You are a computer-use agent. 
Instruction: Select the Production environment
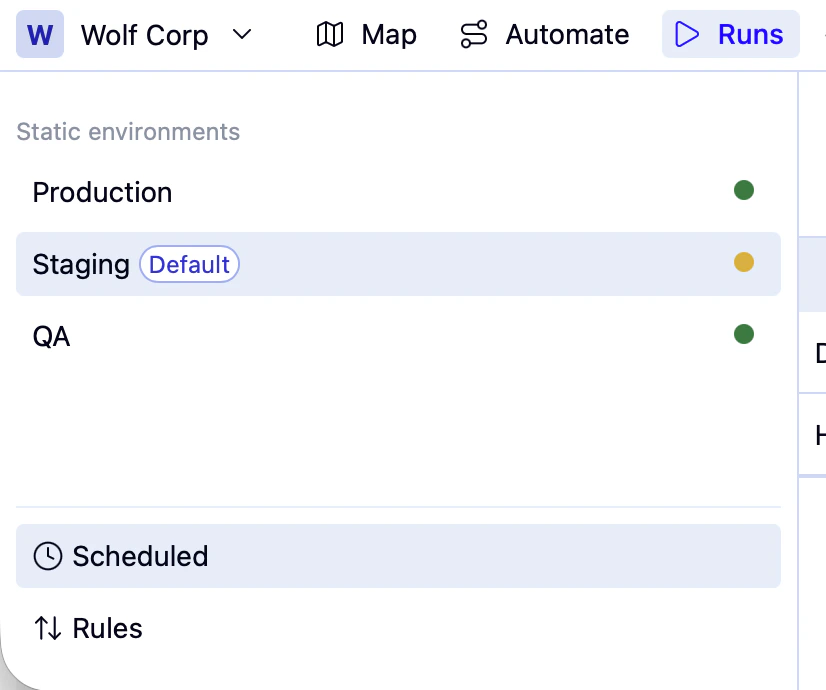[x=103, y=192]
